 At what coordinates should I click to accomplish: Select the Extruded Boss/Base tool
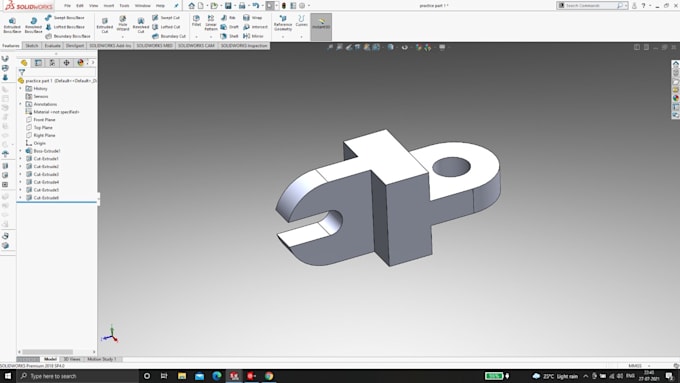(x=12, y=26)
